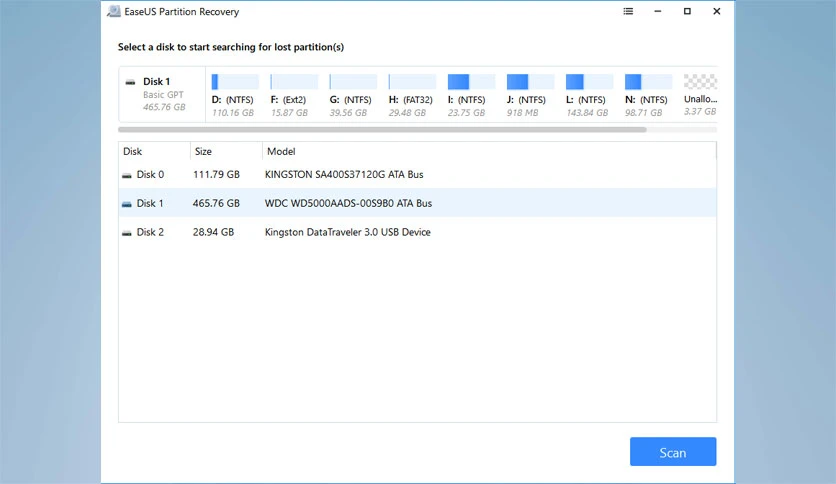
Task: Open the hamburger menu icon in title bar
Action: pyautogui.click(x=628, y=11)
